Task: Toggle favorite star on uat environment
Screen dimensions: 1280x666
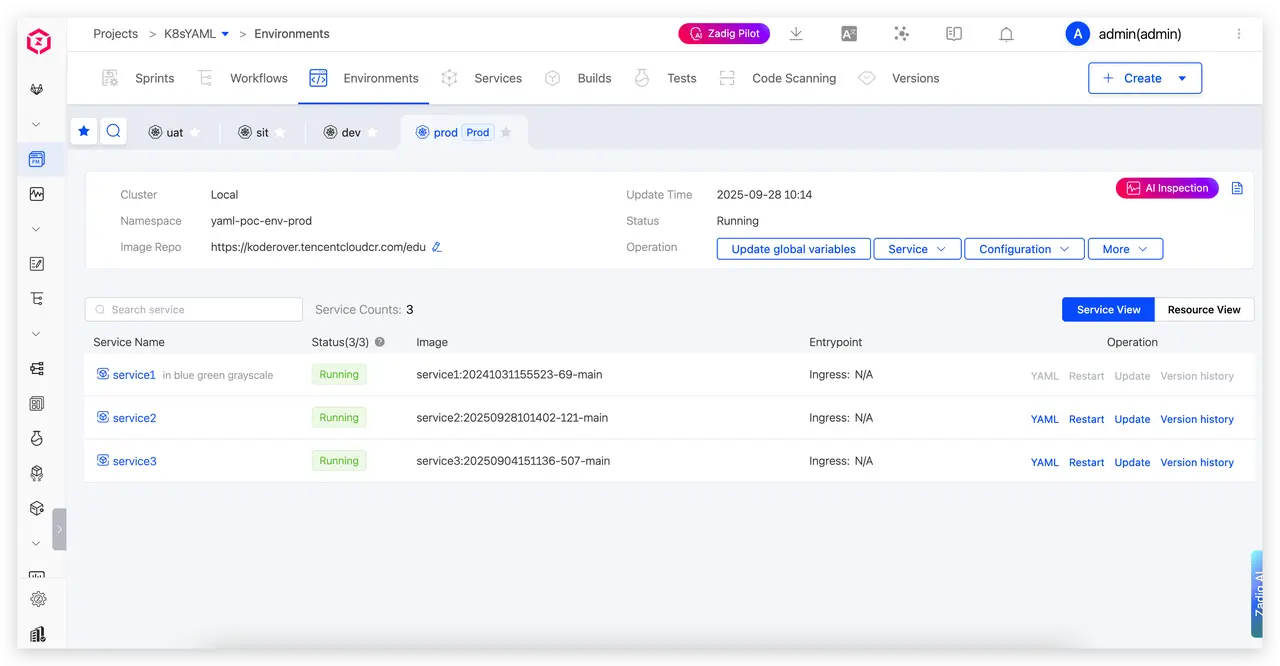Action: [195, 132]
